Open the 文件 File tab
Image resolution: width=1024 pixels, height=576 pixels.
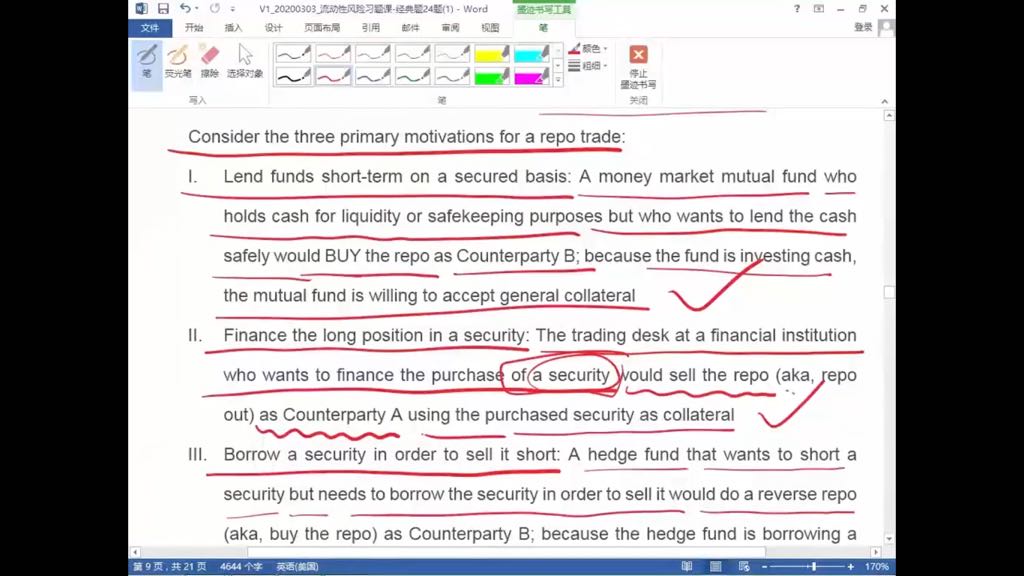[150, 27]
